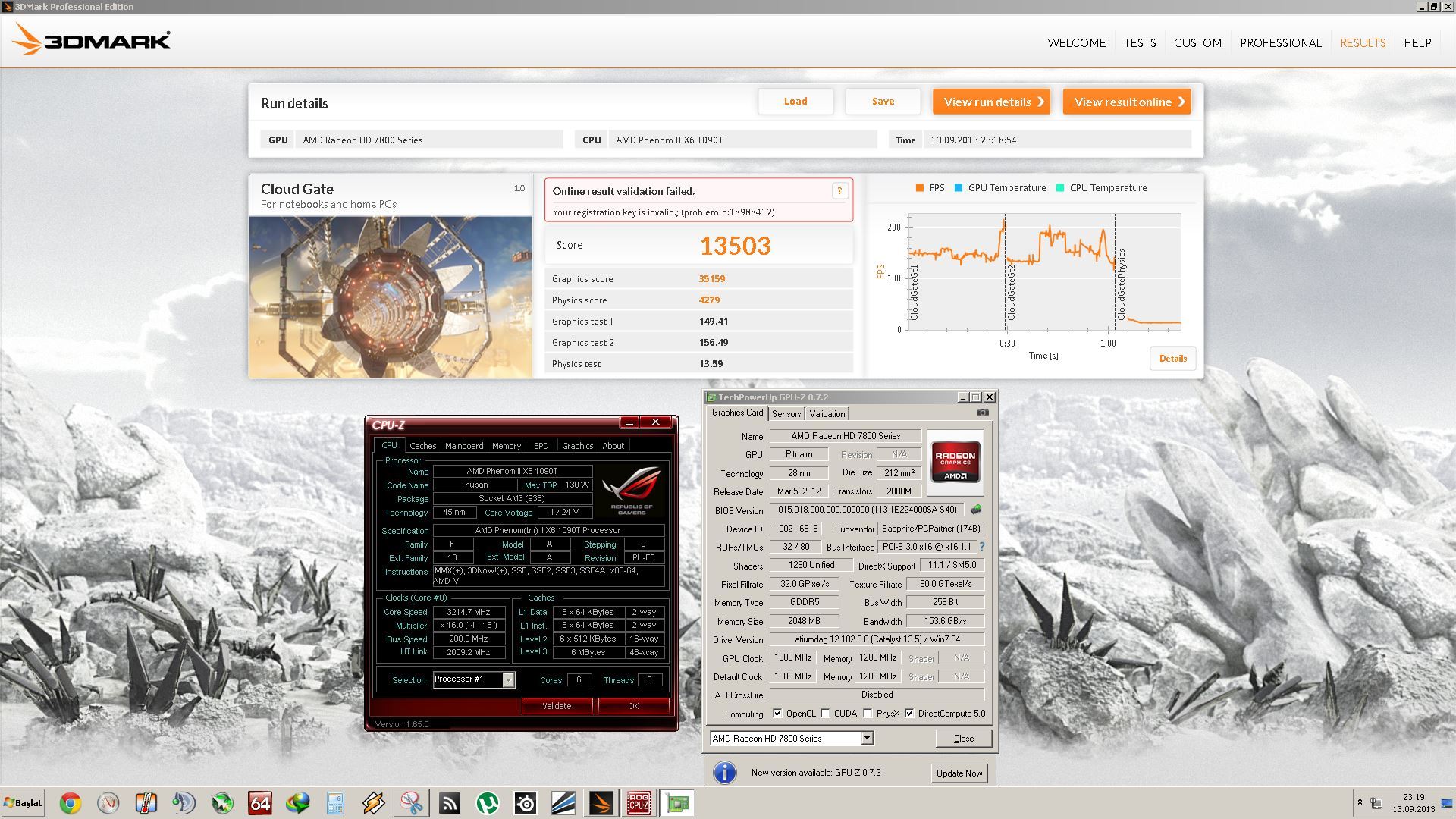This screenshot has height=819, width=1456.
Task: Open Google Chrome from the taskbar
Action: (71, 803)
